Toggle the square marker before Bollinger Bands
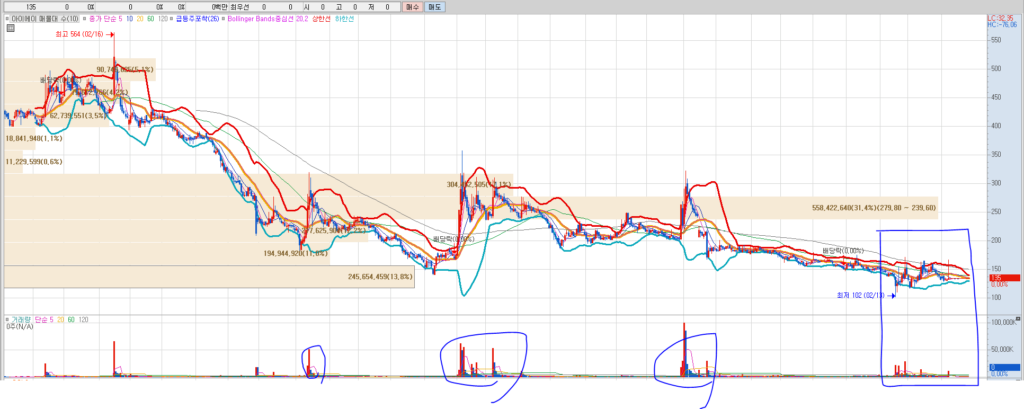Screen dimensions: 1024x409 pyautogui.click(x=223, y=19)
